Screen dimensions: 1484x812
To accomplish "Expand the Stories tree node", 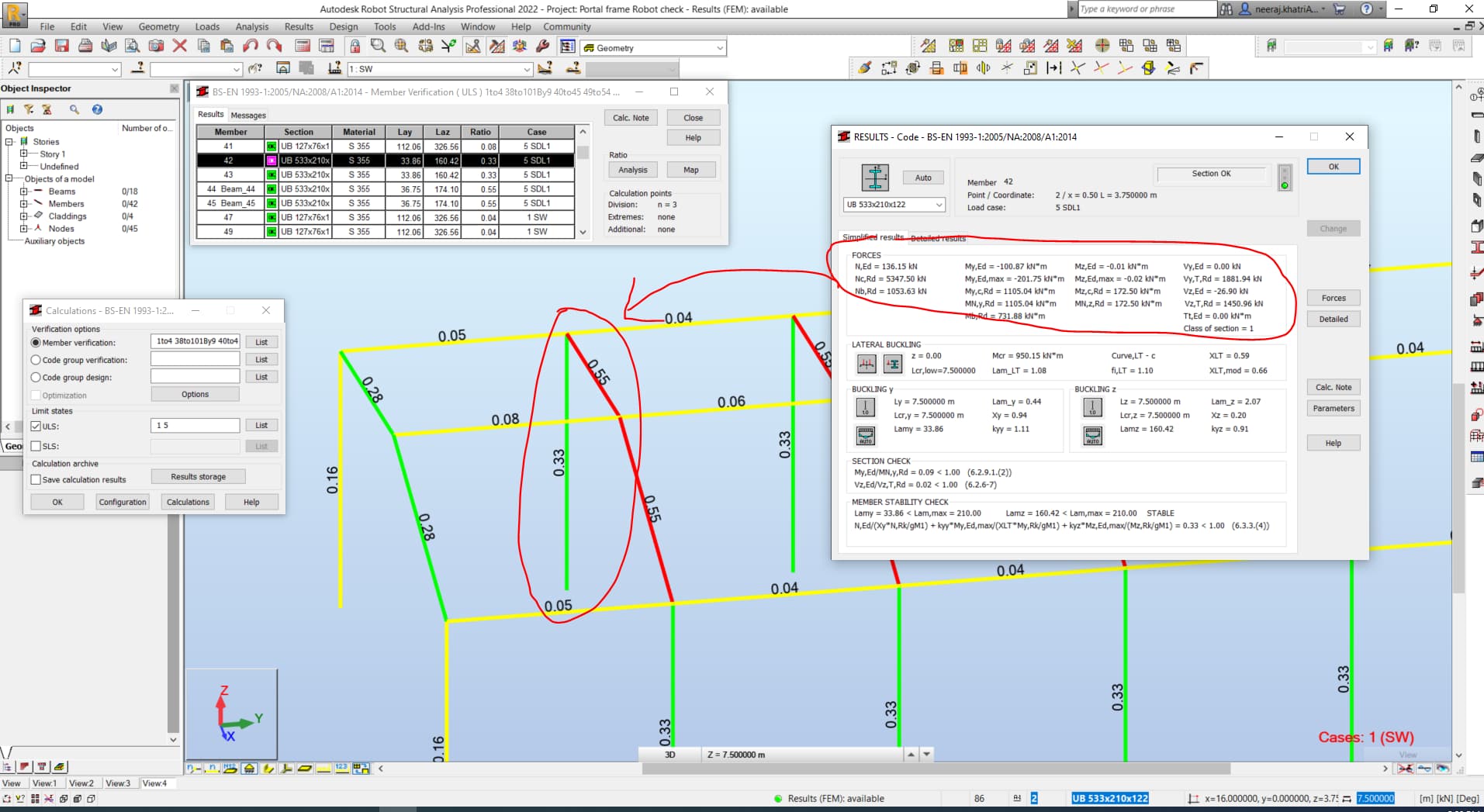I will tap(9, 142).
